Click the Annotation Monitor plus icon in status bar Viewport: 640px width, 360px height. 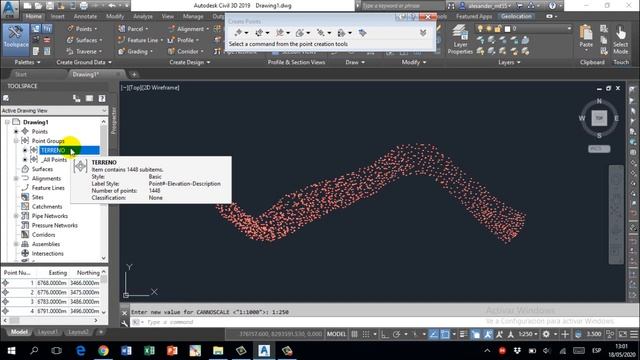(565, 334)
